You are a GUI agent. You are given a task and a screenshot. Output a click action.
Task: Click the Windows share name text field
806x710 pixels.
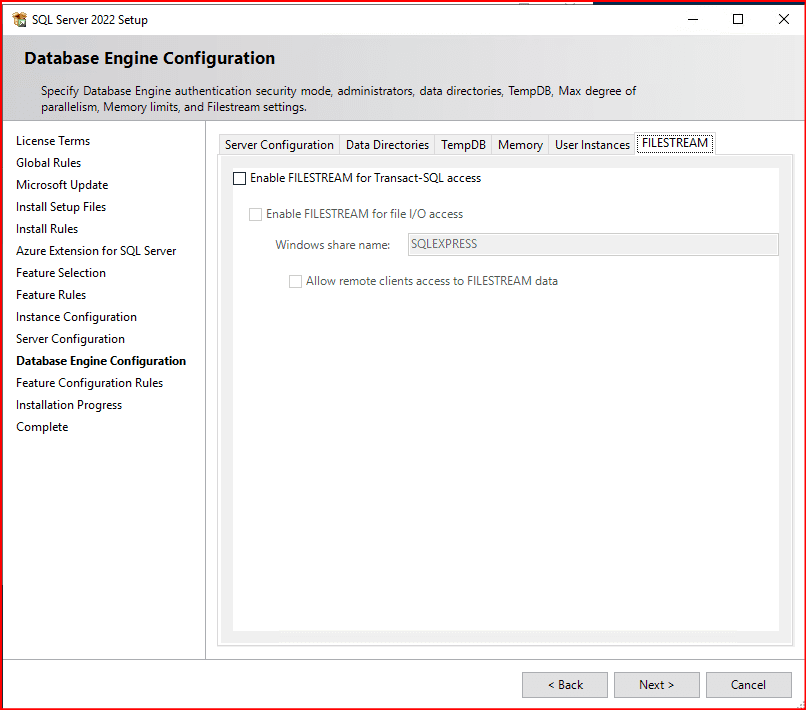coord(593,244)
